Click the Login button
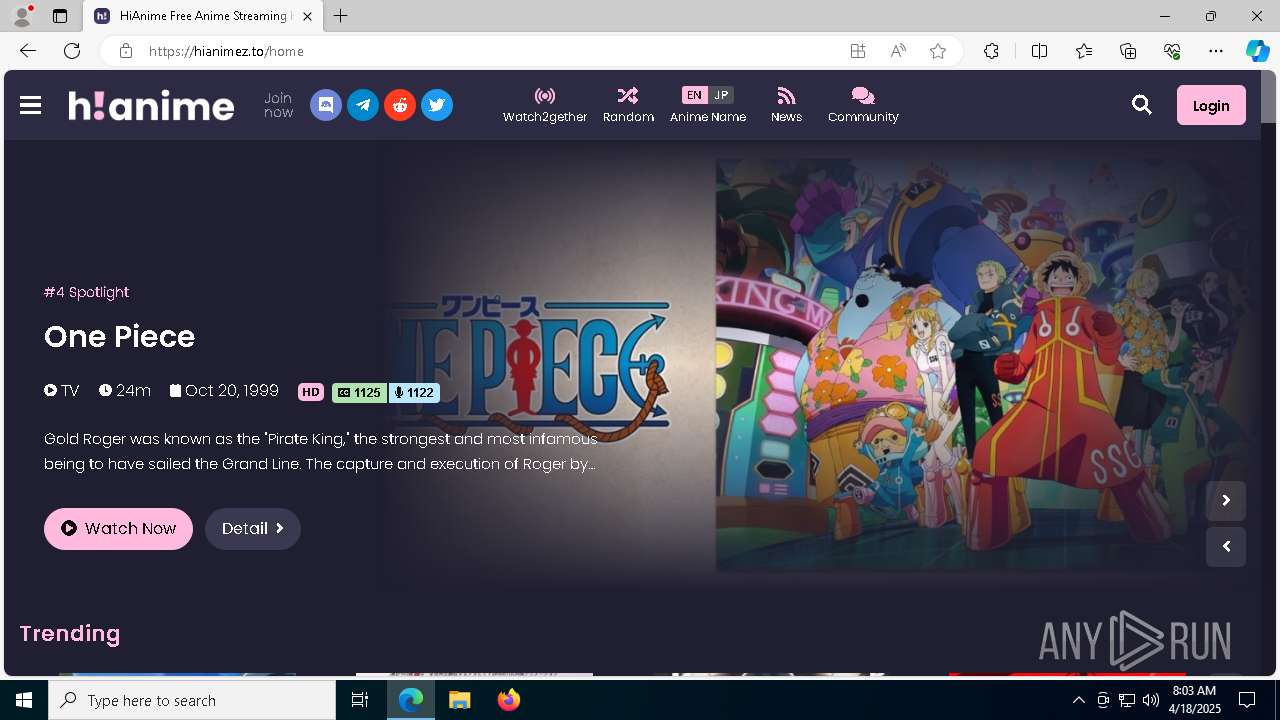The image size is (1280, 720). pyautogui.click(x=1211, y=105)
